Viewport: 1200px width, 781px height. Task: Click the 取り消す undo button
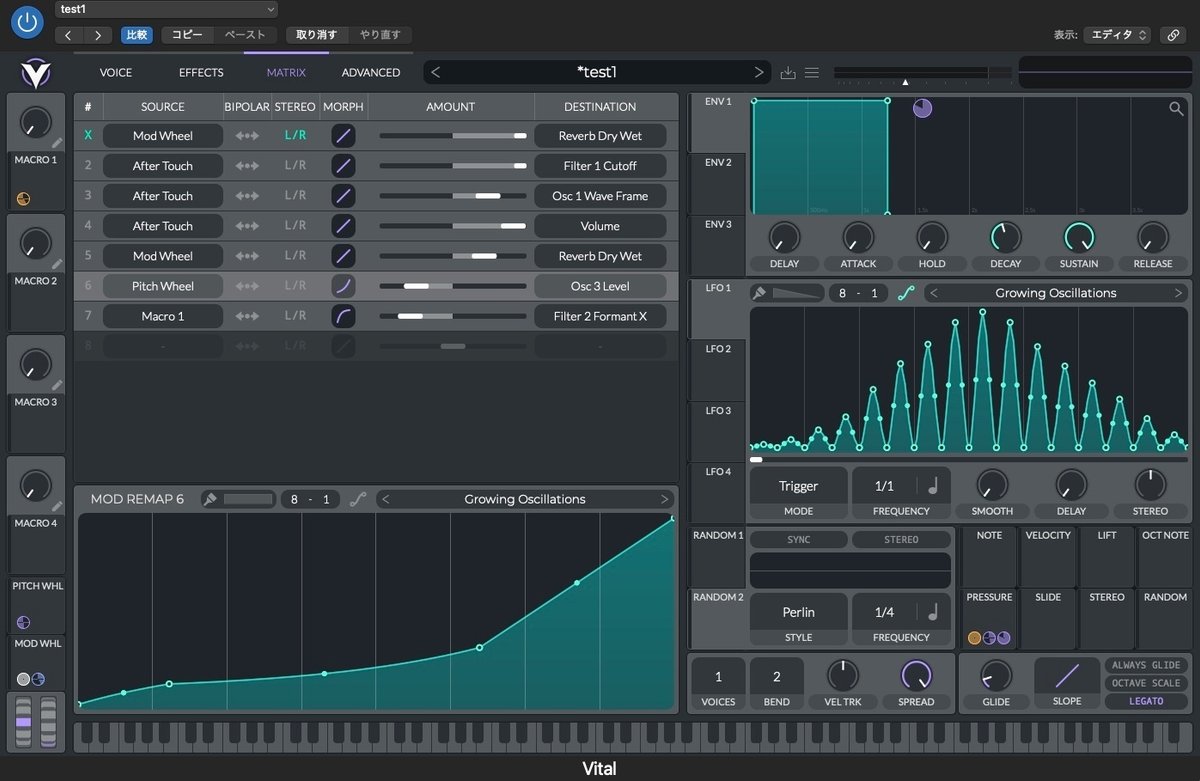[x=317, y=33]
